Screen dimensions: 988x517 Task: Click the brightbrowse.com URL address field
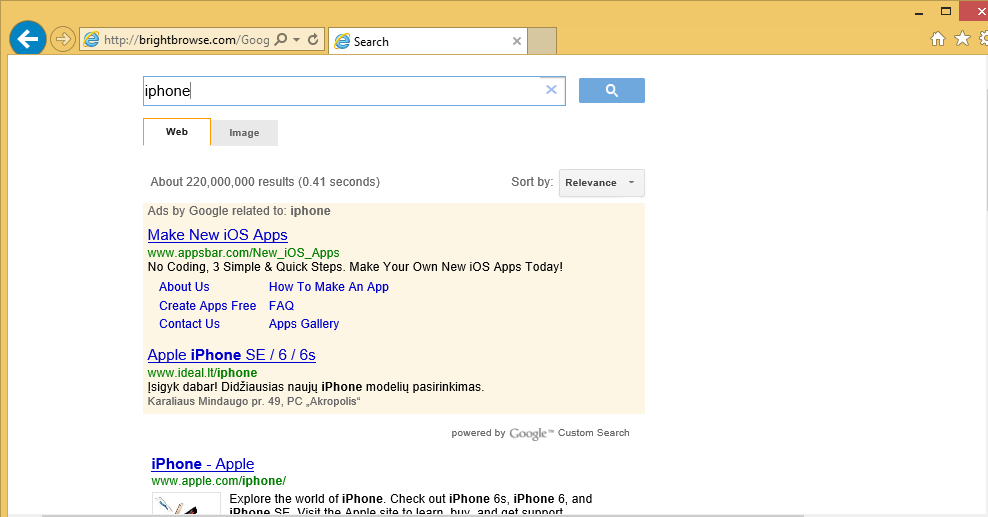point(186,40)
